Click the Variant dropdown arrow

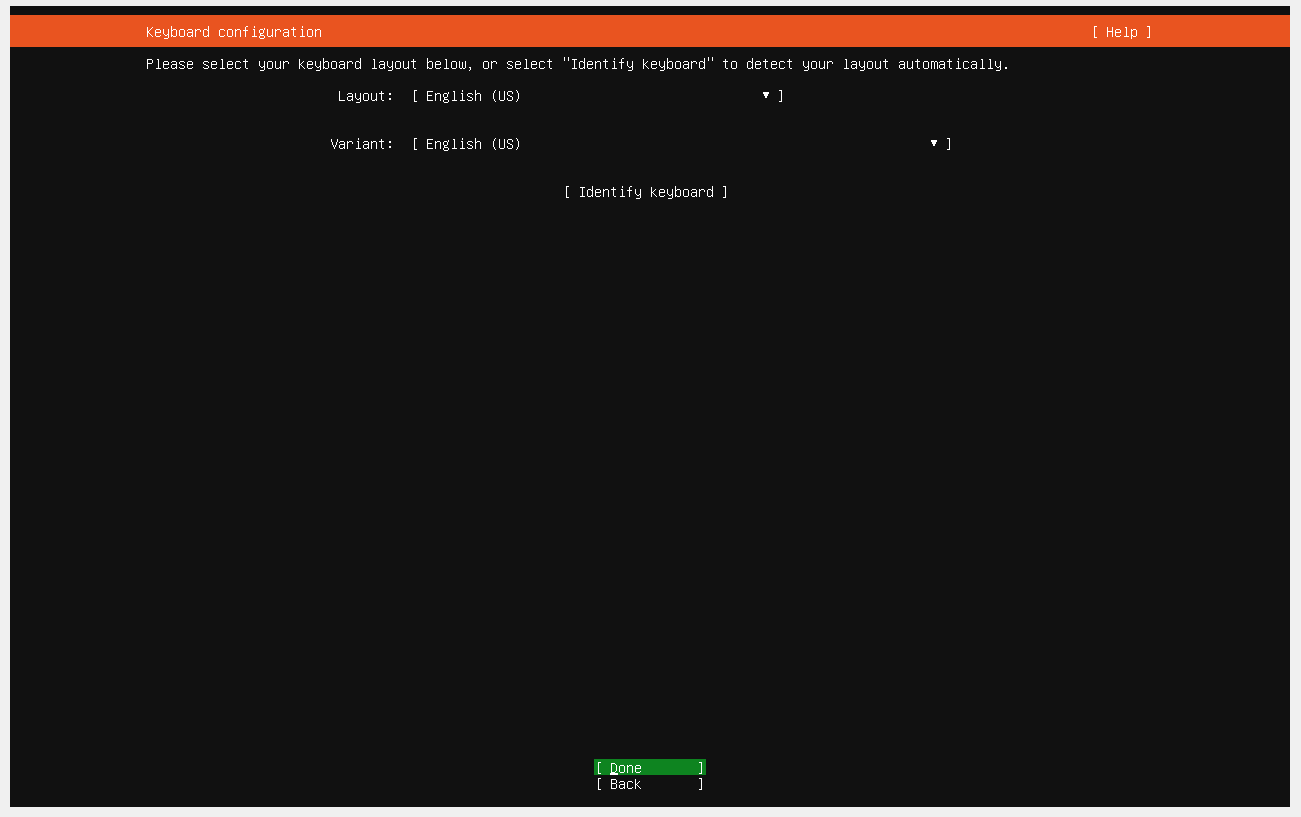(934, 143)
